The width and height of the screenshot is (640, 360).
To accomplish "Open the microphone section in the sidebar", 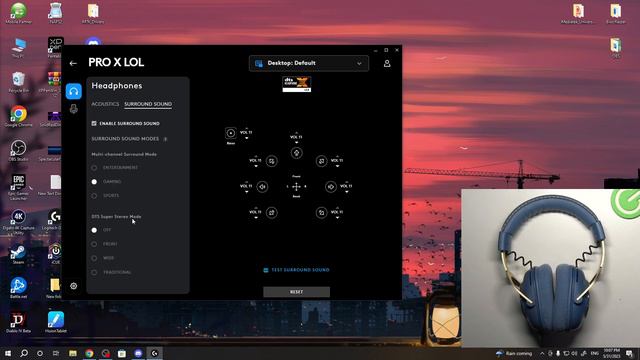I will point(73,109).
